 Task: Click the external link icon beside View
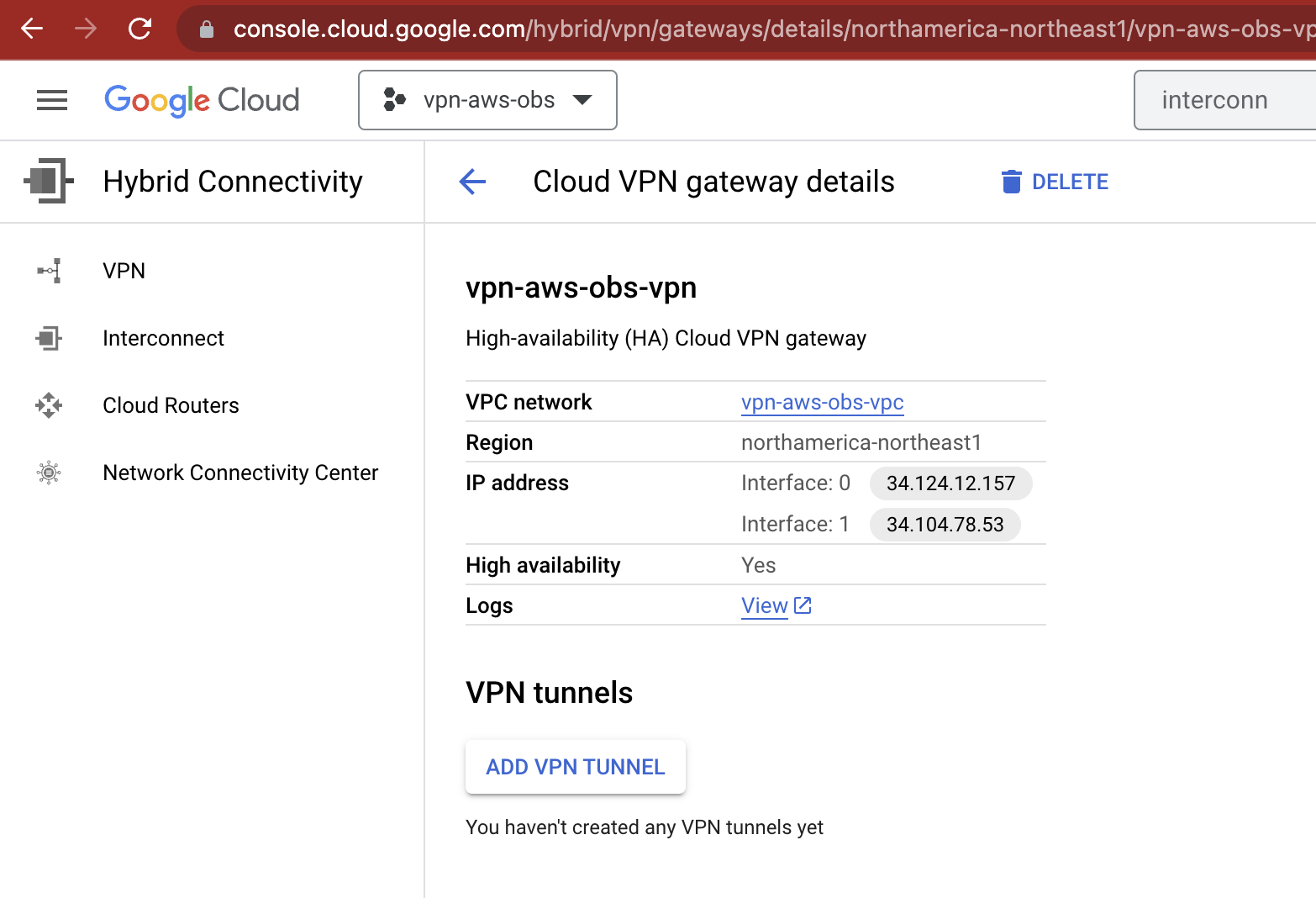801,605
